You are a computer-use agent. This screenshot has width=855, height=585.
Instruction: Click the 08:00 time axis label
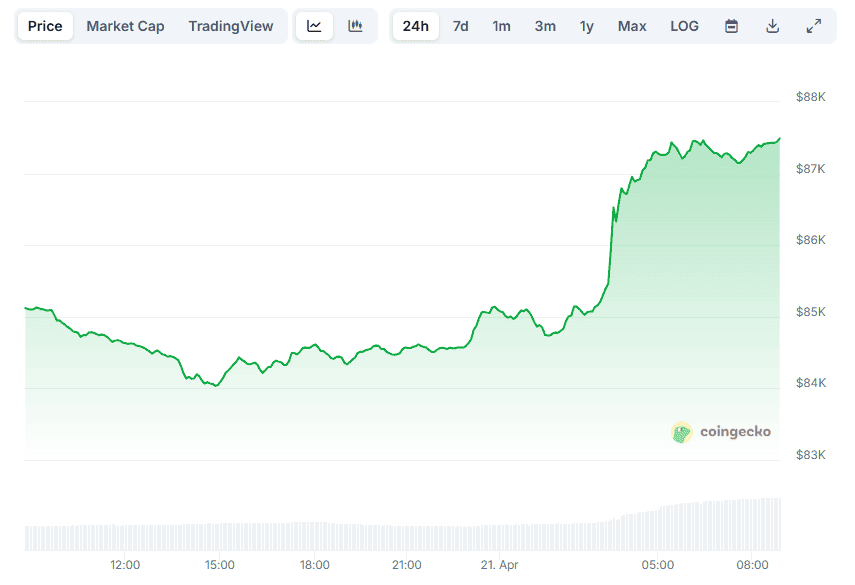[752, 565]
